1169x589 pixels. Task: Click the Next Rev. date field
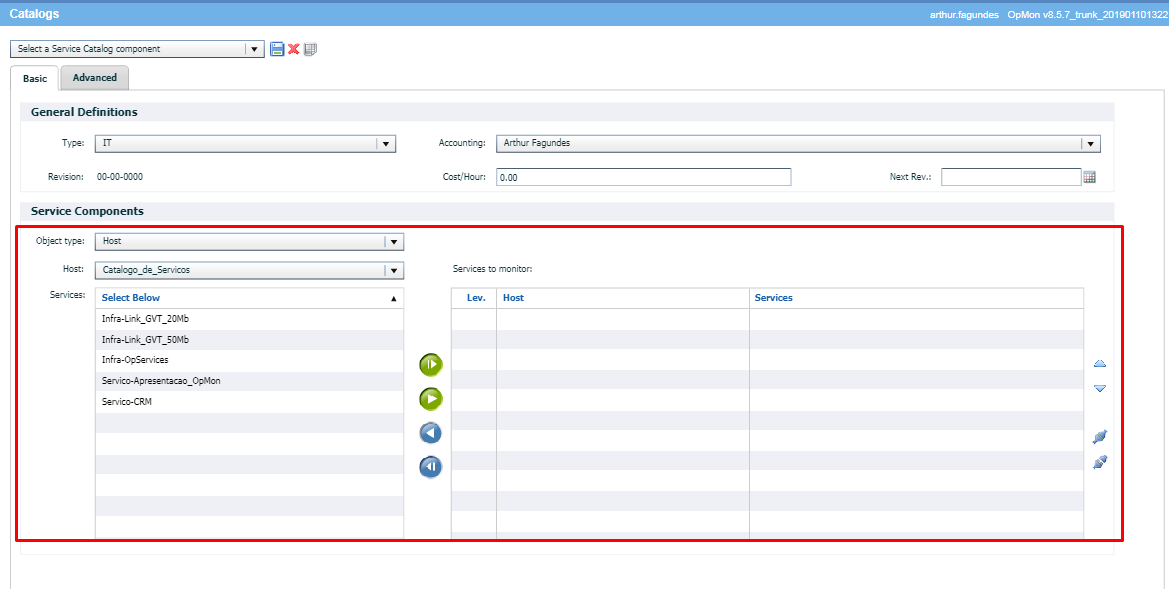pos(1011,177)
